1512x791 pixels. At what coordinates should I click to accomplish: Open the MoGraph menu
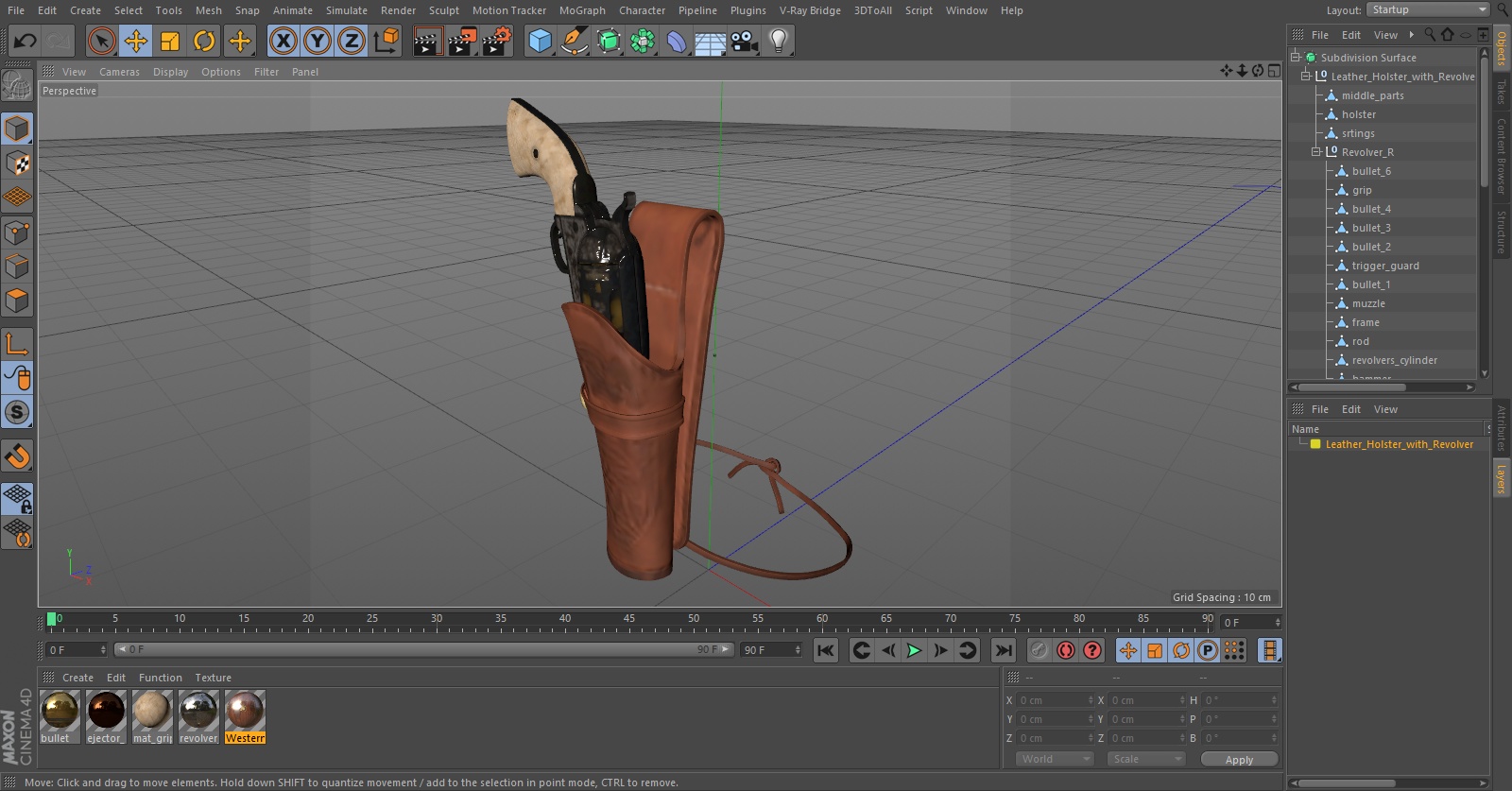[x=582, y=10]
